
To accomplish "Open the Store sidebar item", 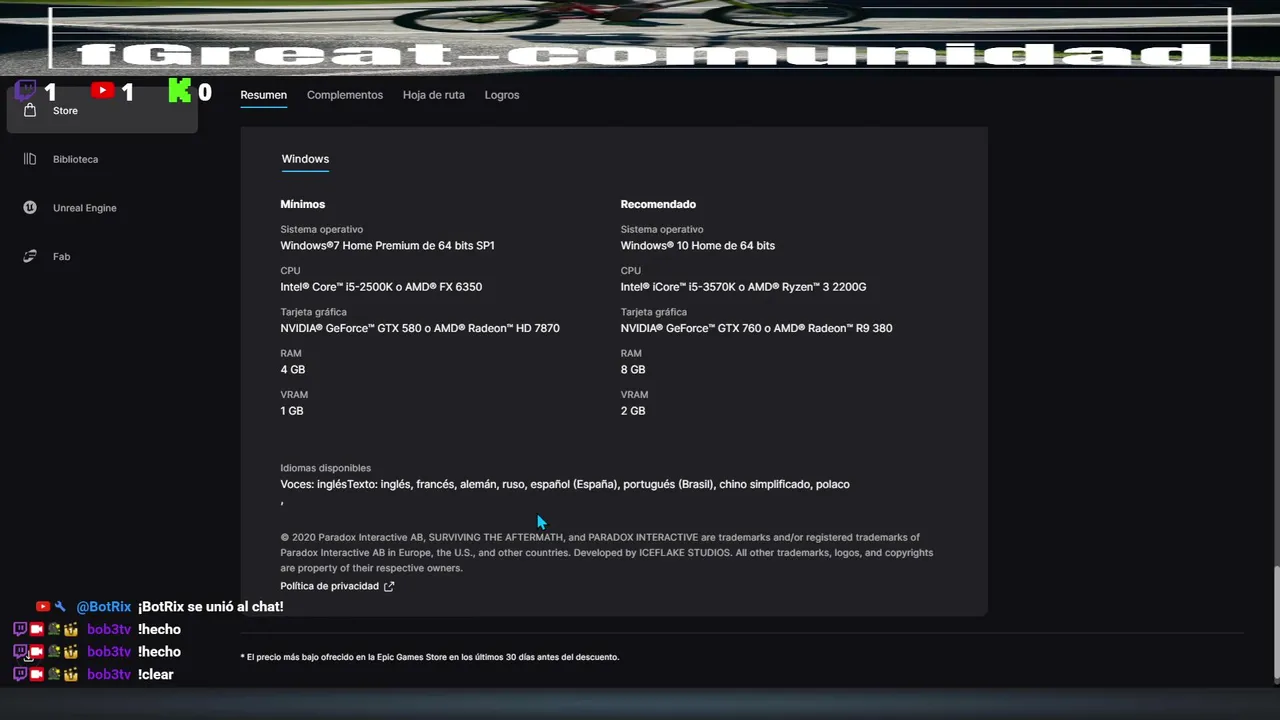I will click(x=102, y=110).
